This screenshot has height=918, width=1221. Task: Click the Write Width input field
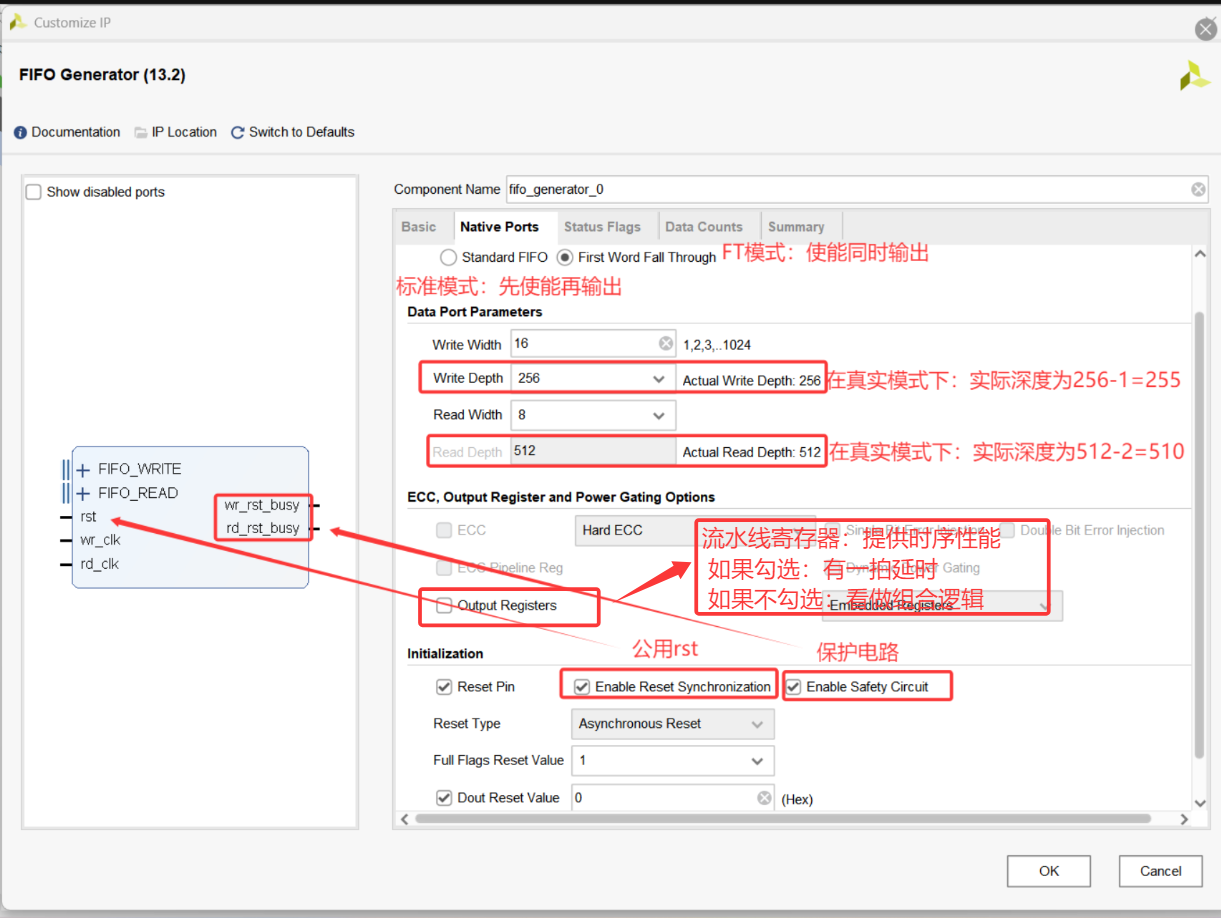[x=593, y=343]
